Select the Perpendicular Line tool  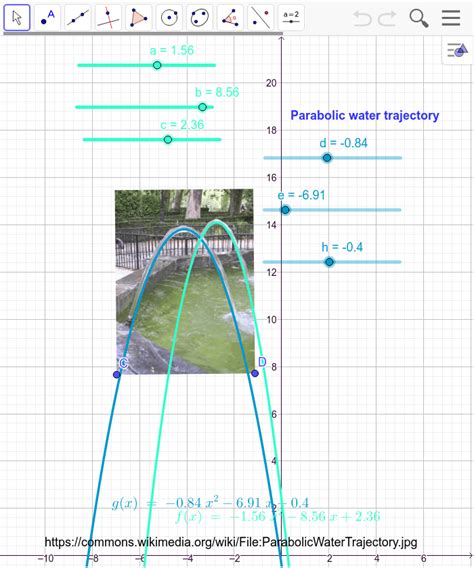(x=108, y=17)
